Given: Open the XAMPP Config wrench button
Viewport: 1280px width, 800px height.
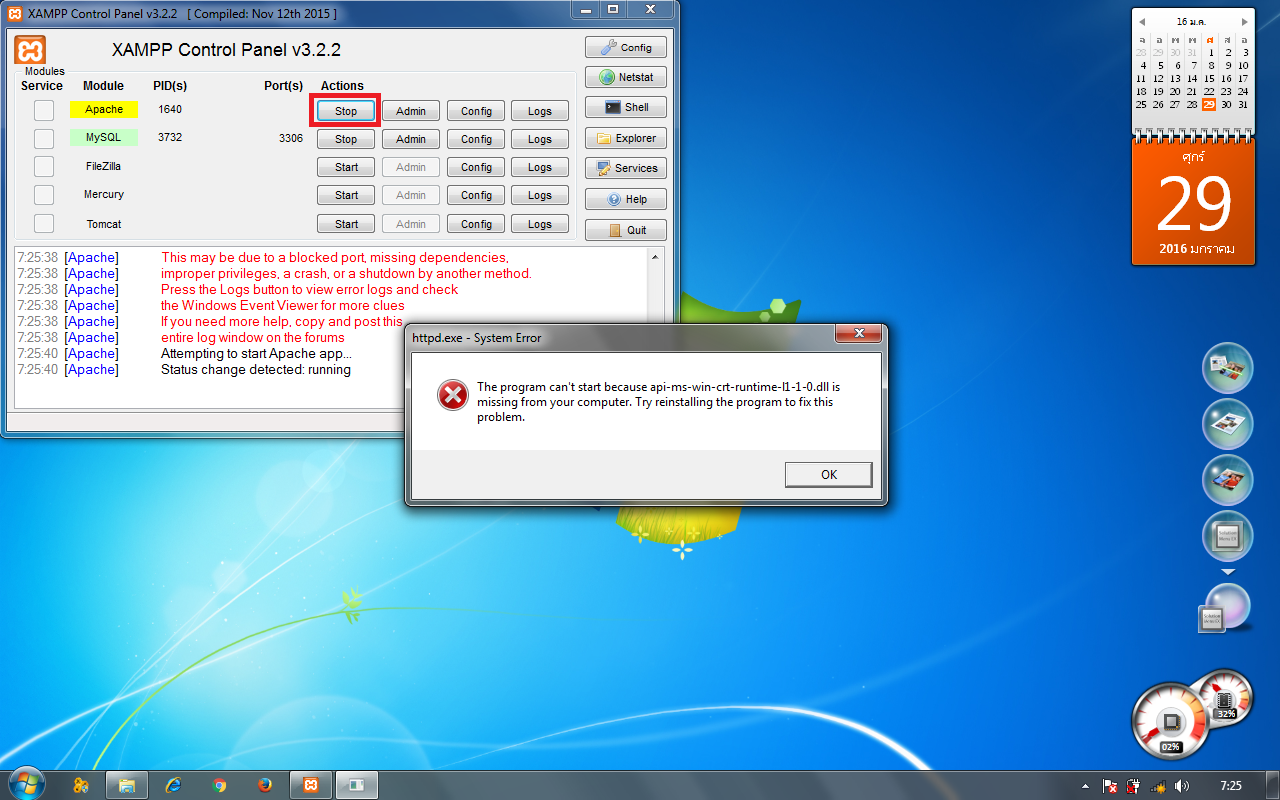Looking at the screenshot, I should (626, 47).
